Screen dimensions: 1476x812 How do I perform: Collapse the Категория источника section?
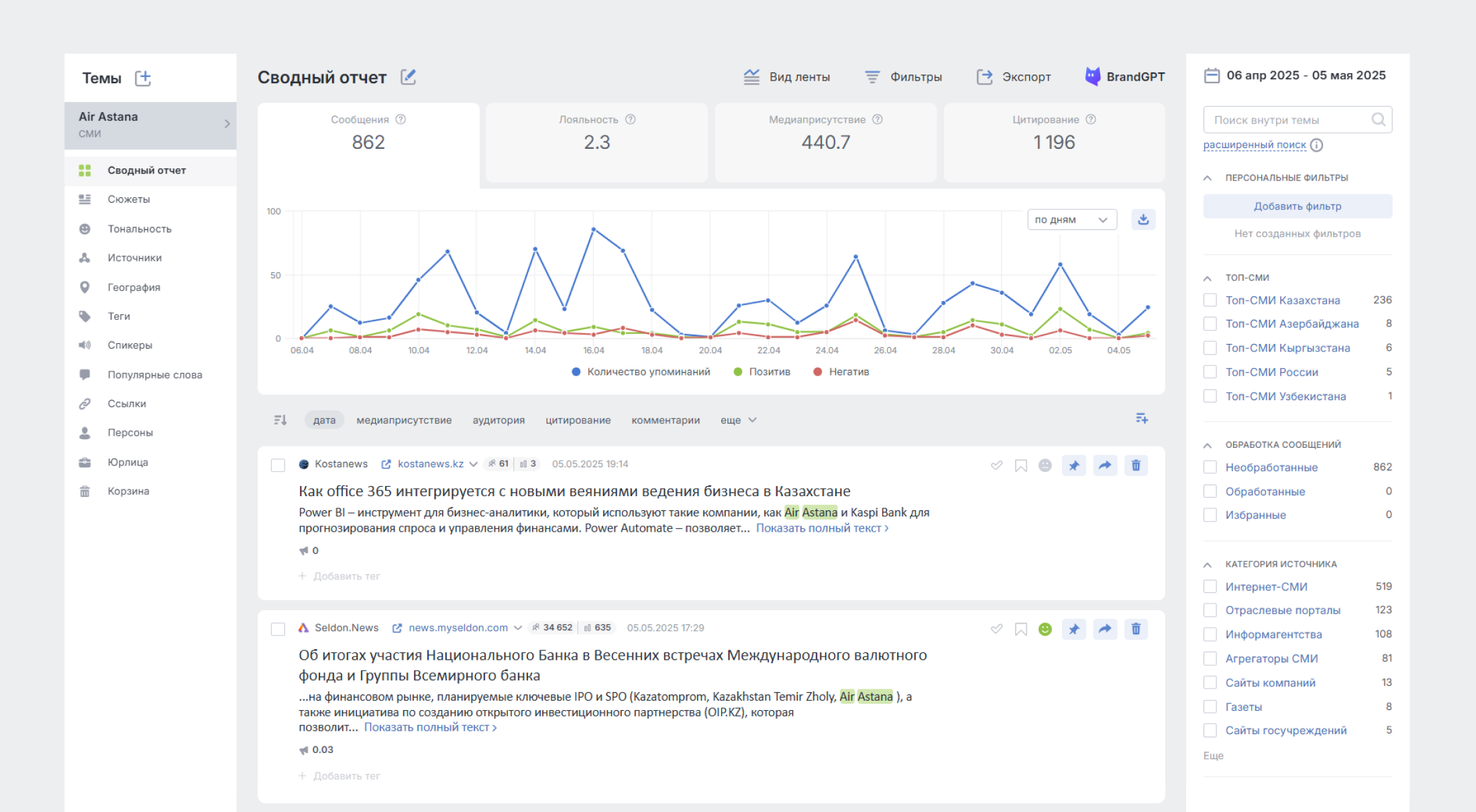coord(1207,565)
